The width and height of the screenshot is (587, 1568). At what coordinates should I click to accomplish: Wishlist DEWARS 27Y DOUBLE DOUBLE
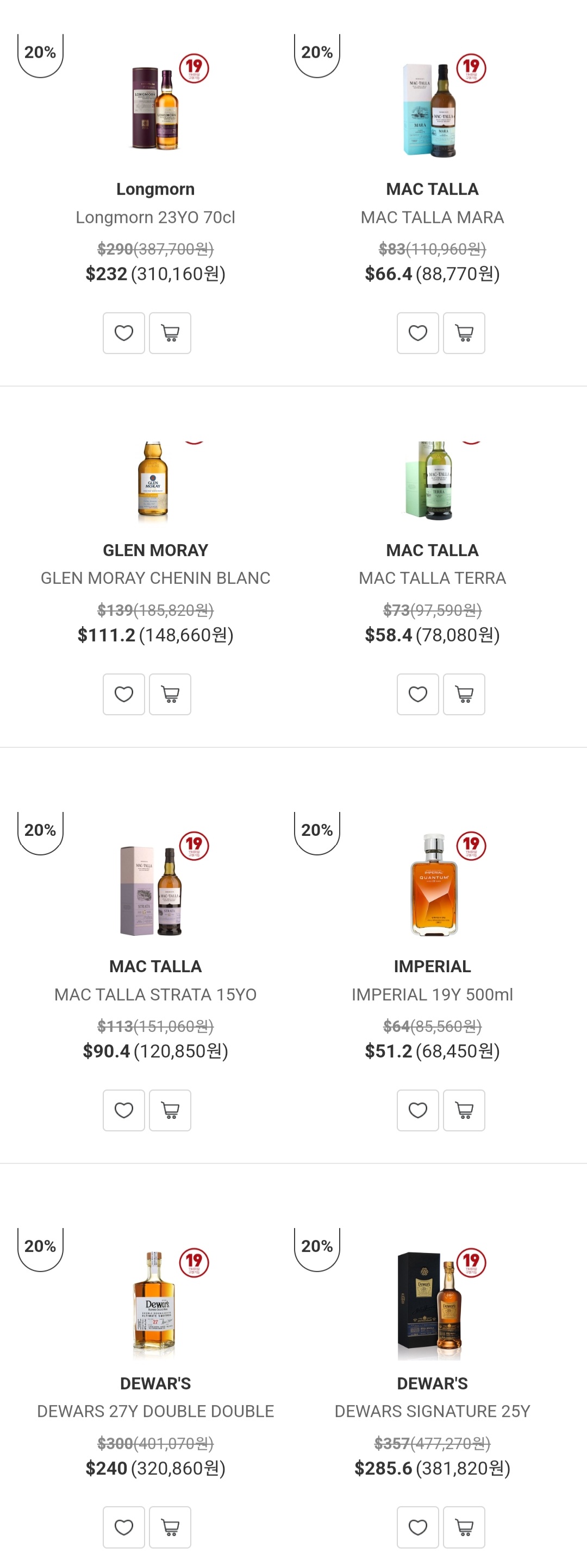tap(123, 1527)
